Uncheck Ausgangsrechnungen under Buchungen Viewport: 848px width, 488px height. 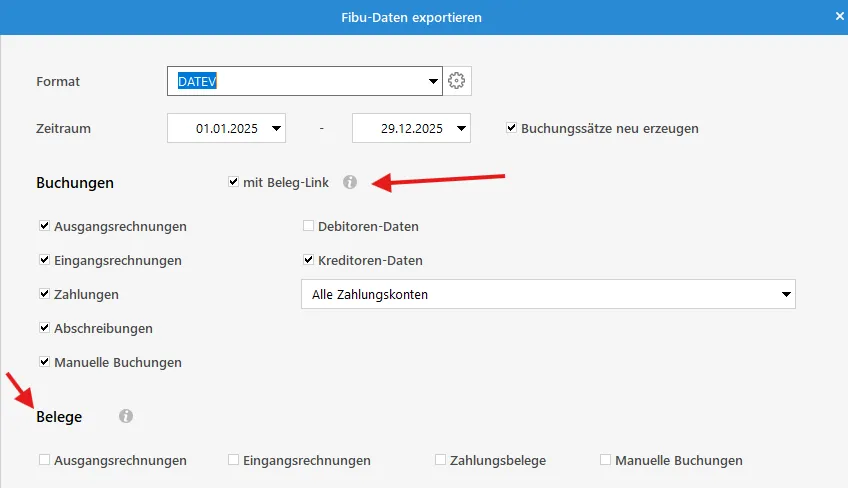(x=45, y=226)
